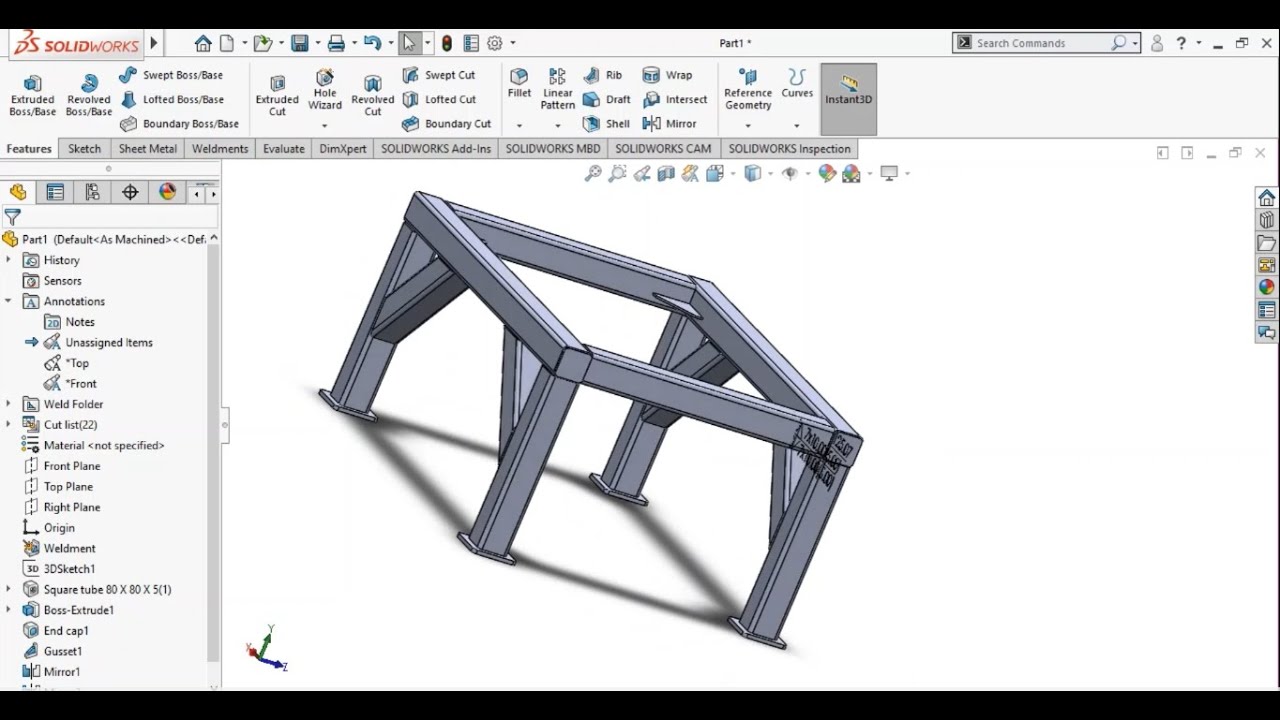The height and width of the screenshot is (720, 1280).
Task: Collapse the Annotations tree node
Action: 8,301
